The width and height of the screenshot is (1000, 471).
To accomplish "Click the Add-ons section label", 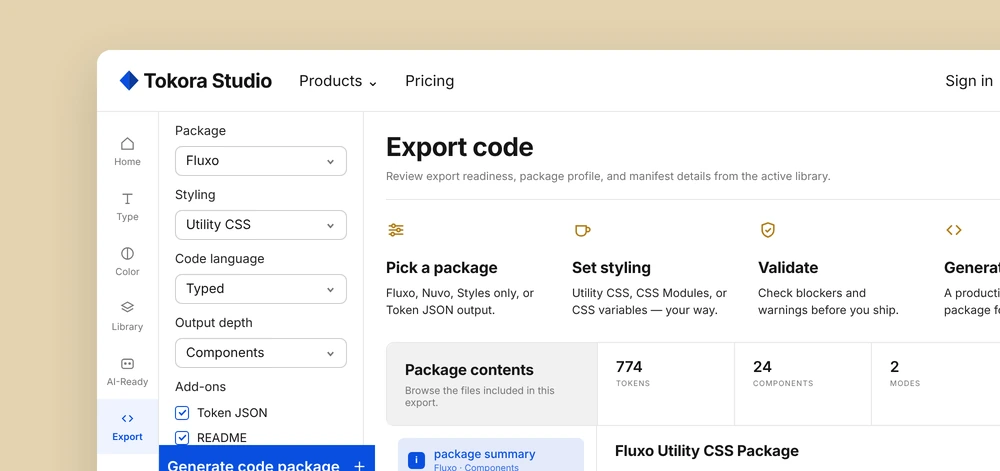I will (200, 387).
